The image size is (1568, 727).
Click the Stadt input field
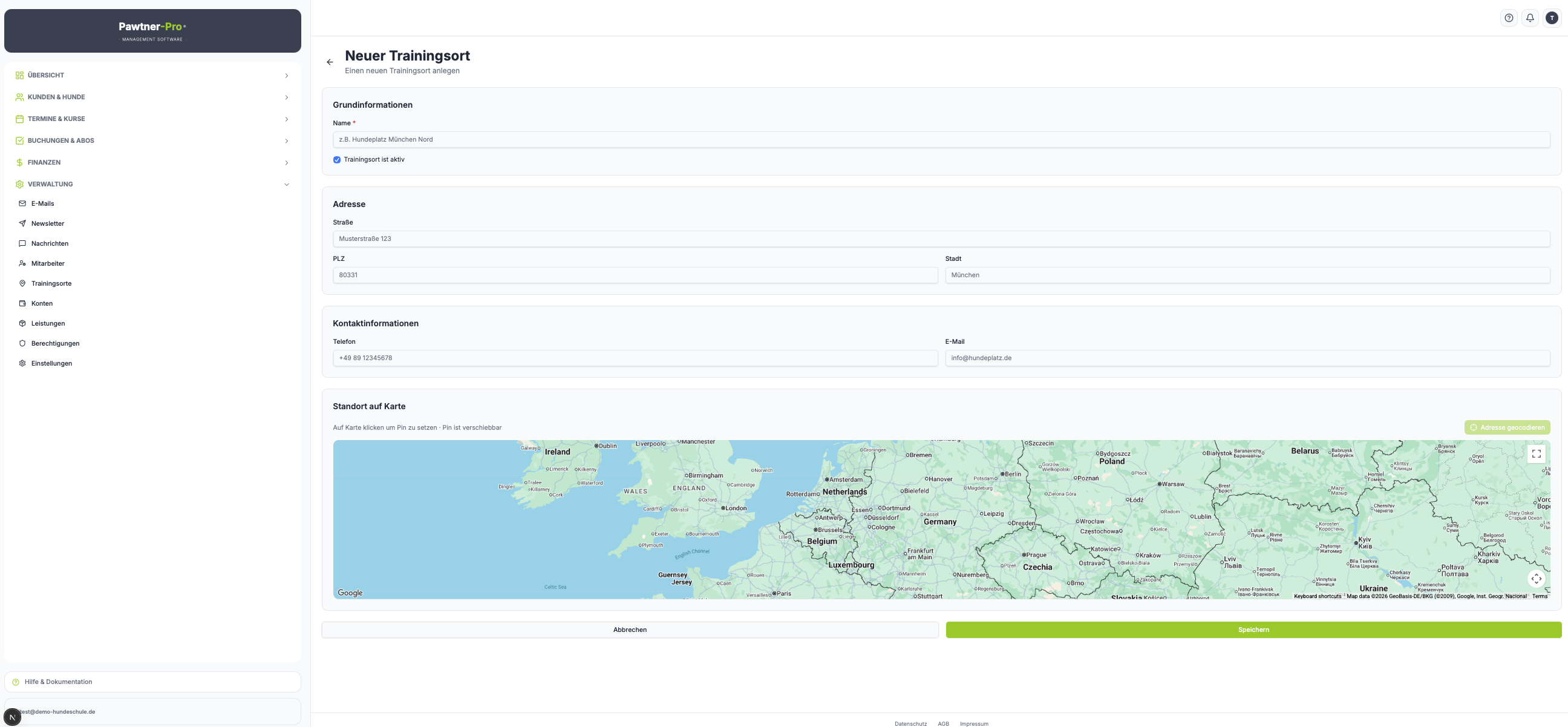[x=1247, y=275]
